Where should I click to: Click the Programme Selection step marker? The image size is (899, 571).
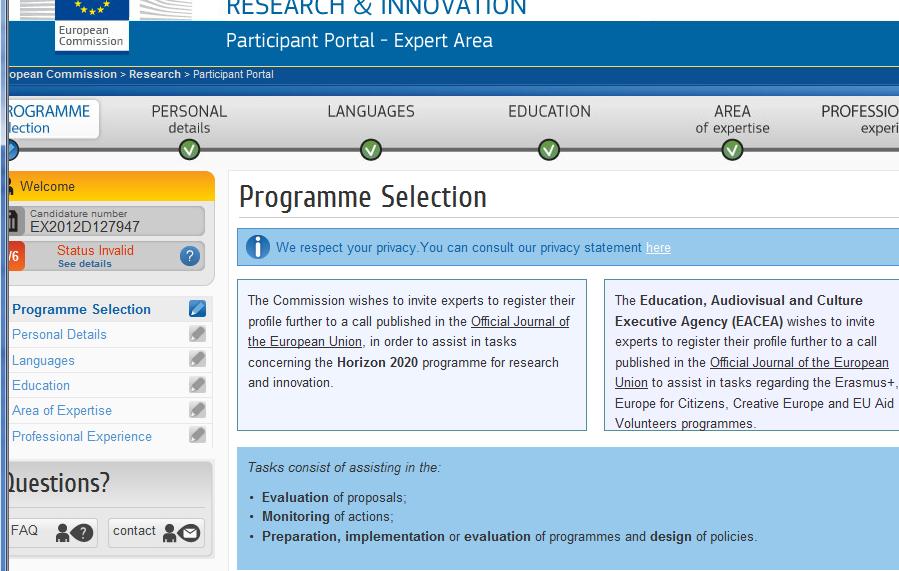(13, 150)
